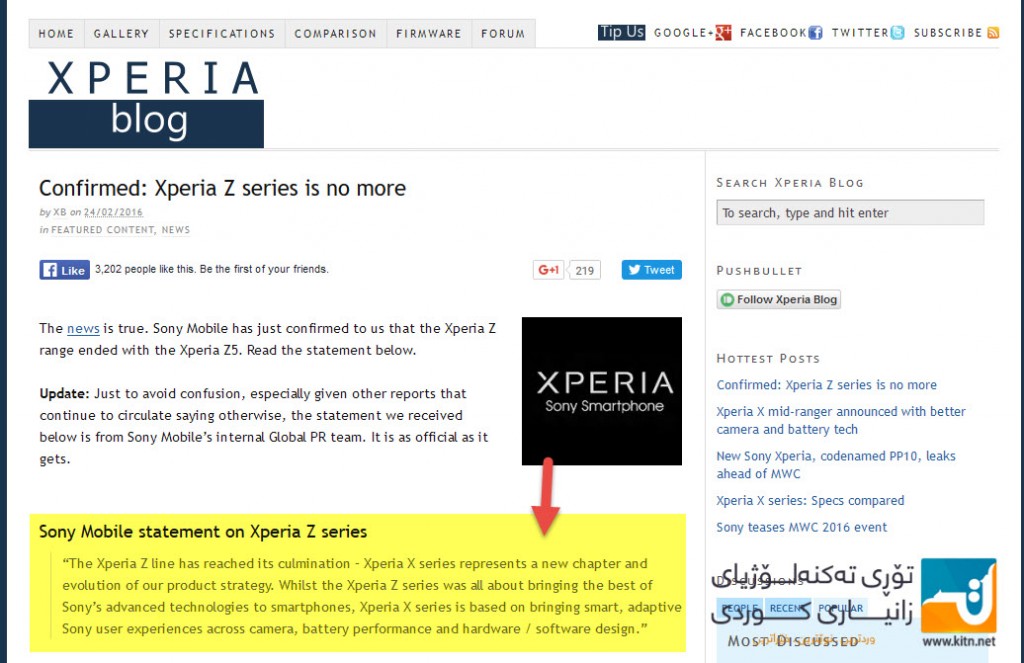Open the Gallery menu item
1024x663 pixels.
click(121, 33)
